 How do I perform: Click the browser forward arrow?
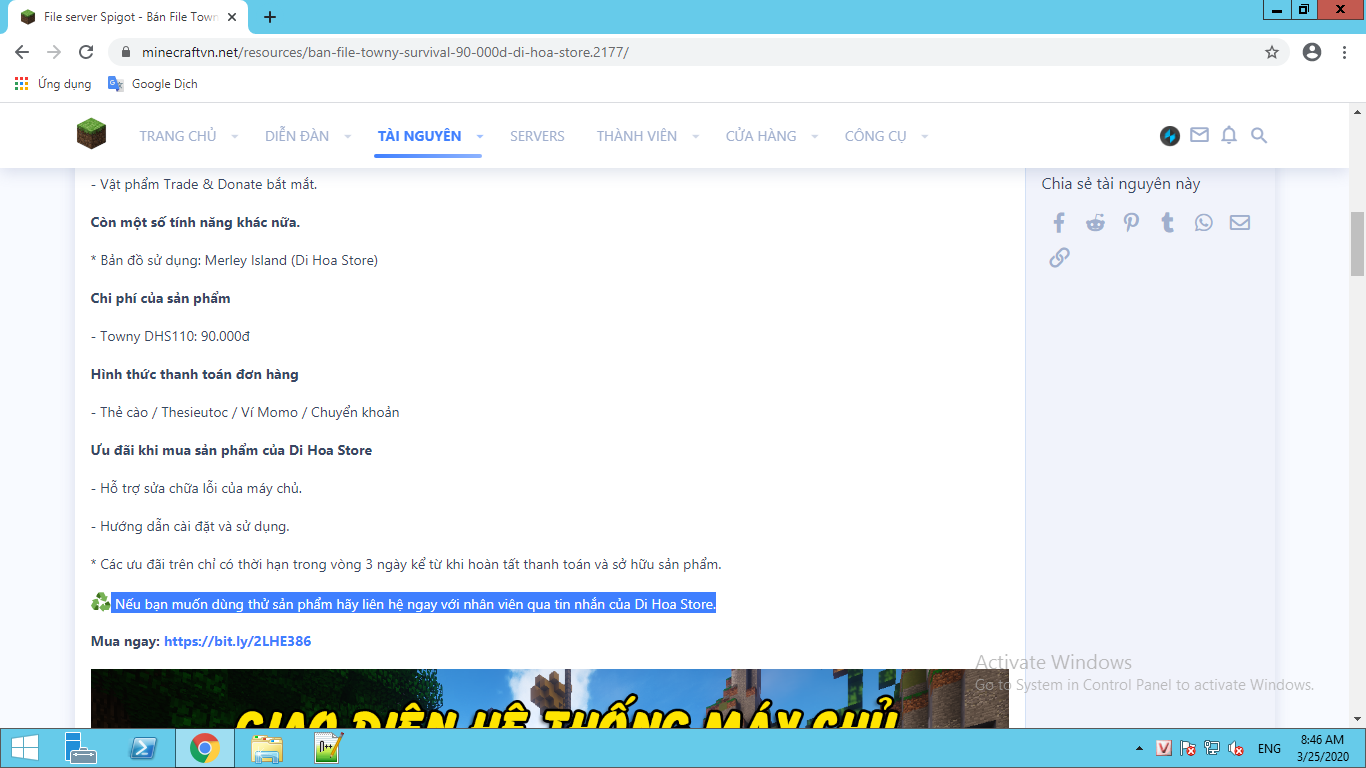point(54,52)
